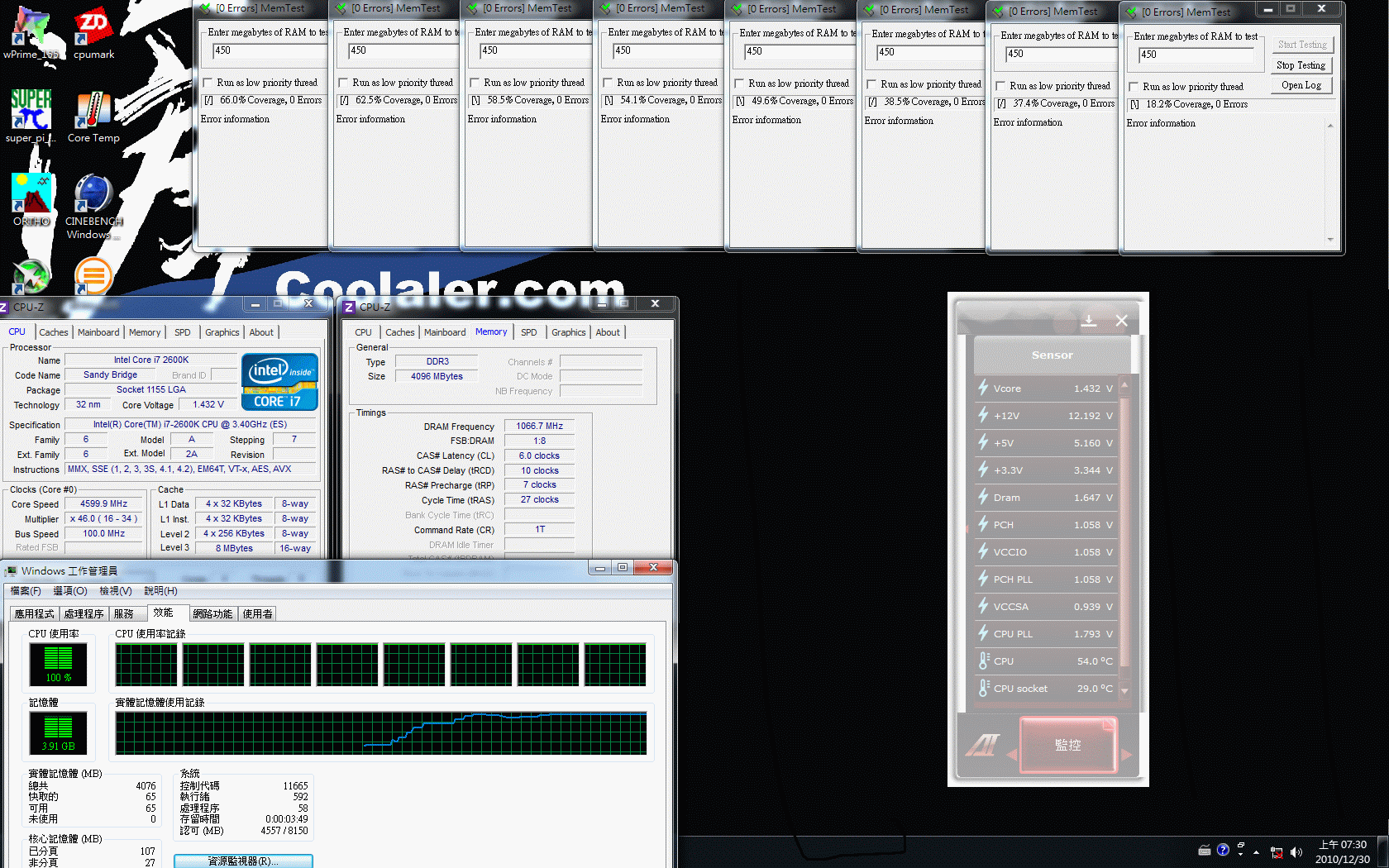This screenshot has height=868, width=1389.
Task: Click Stop Testing in 18.2% MemTest window
Action: coord(1301,65)
